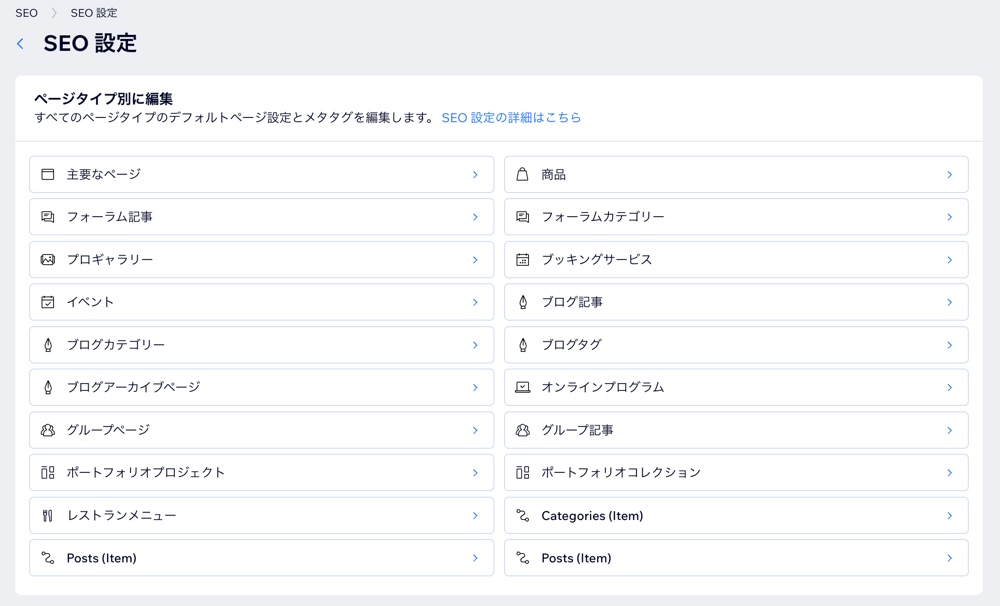Click the 商品 shopping bag icon
This screenshot has height=606, width=1000.
click(x=522, y=174)
